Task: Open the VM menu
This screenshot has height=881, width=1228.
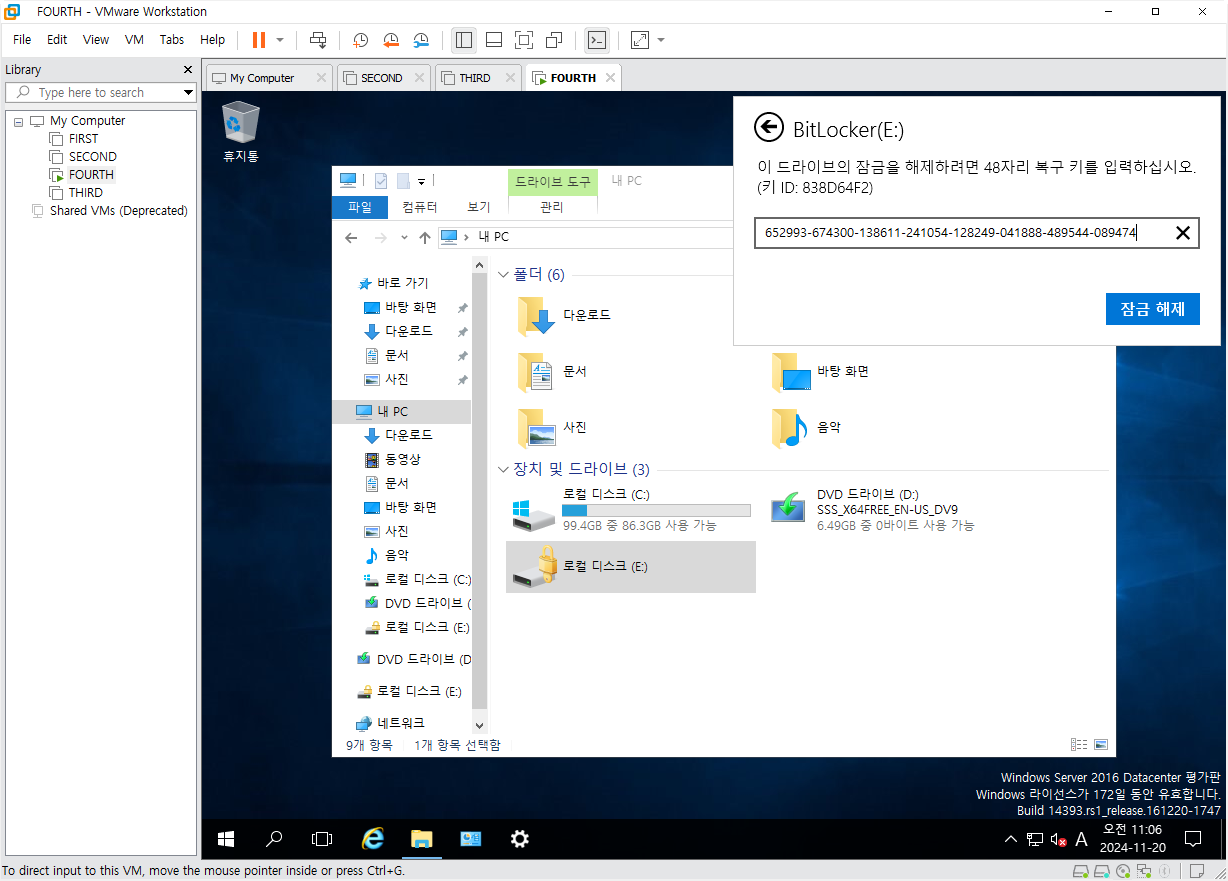Action: click(x=134, y=40)
